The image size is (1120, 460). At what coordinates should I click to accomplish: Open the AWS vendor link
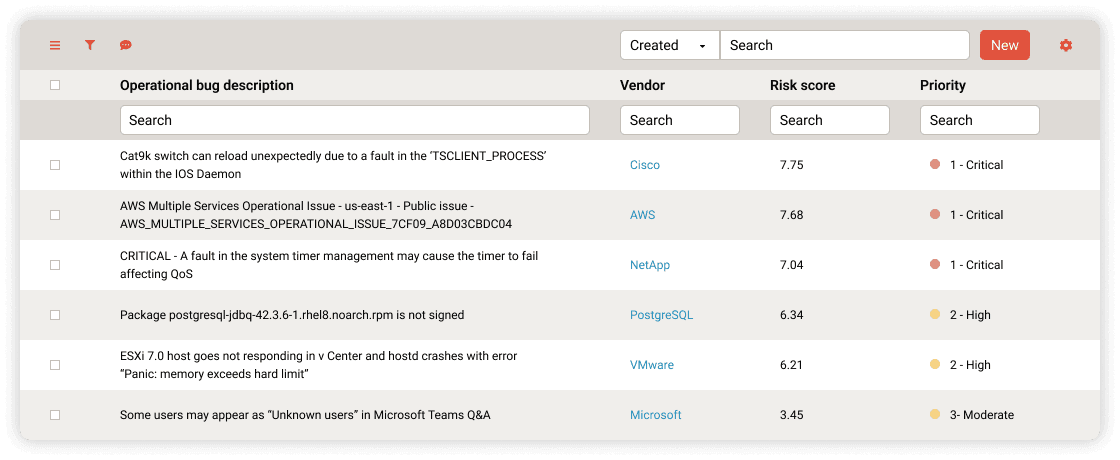pos(643,215)
